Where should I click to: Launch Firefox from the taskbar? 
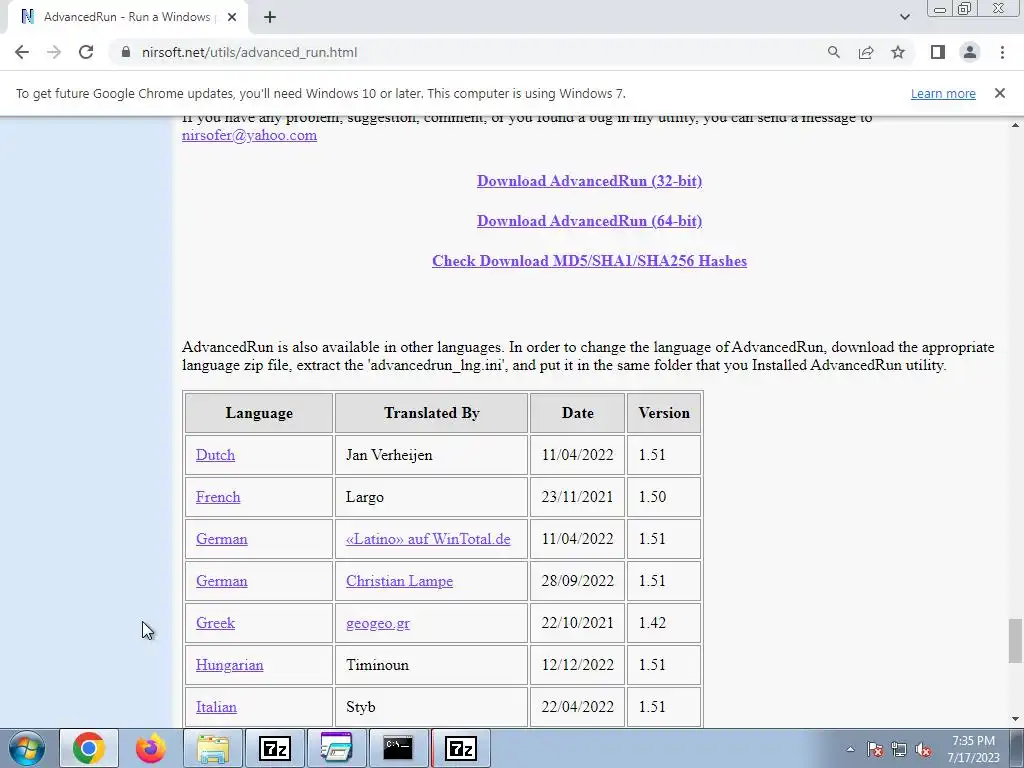tap(151, 748)
